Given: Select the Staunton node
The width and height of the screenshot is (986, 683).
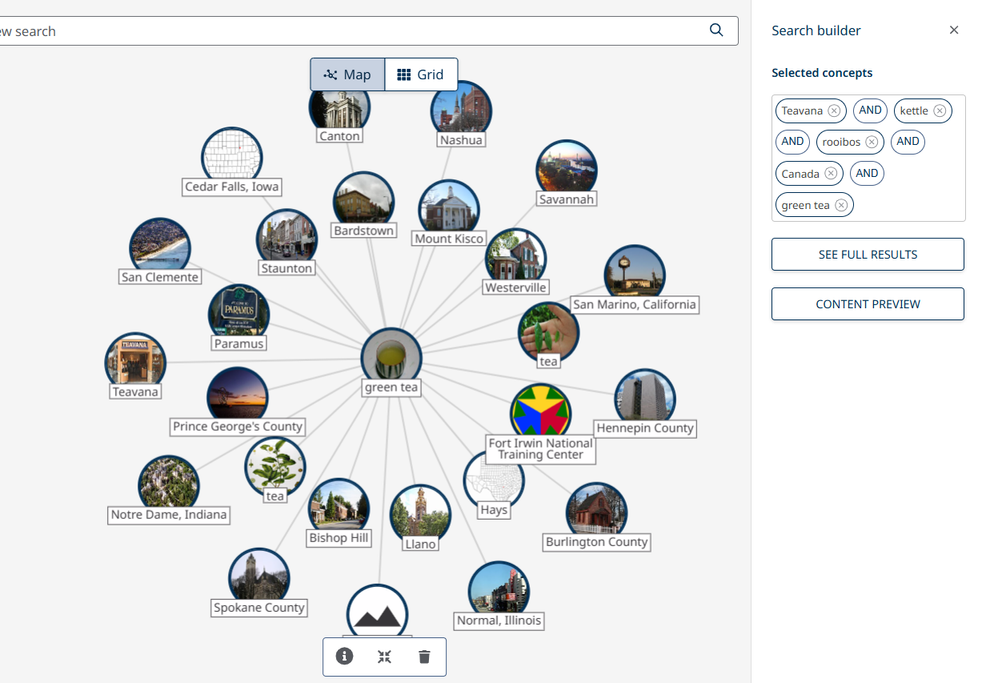Looking at the screenshot, I should tap(287, 239).
